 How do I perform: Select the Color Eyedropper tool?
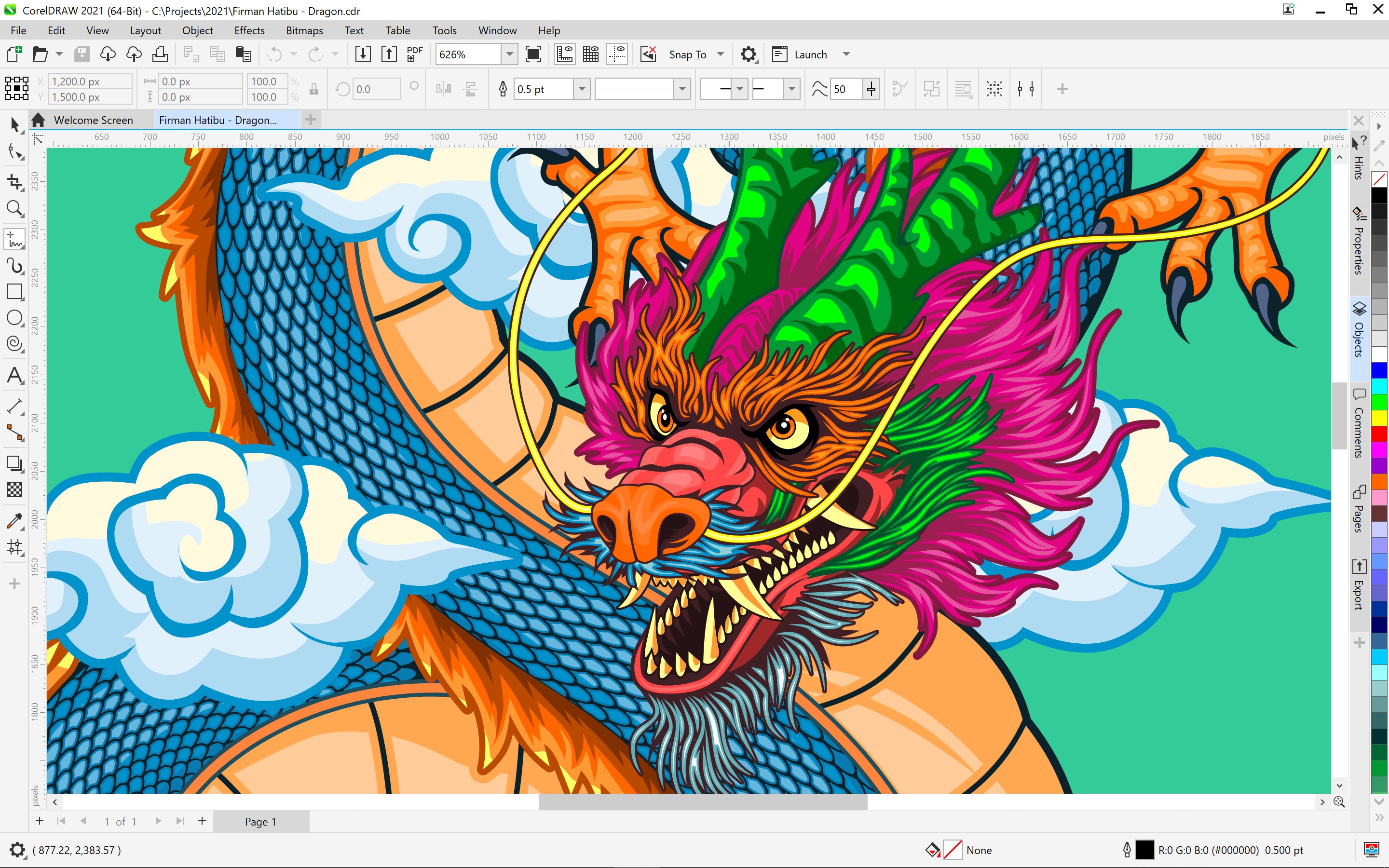pos(14,518)
